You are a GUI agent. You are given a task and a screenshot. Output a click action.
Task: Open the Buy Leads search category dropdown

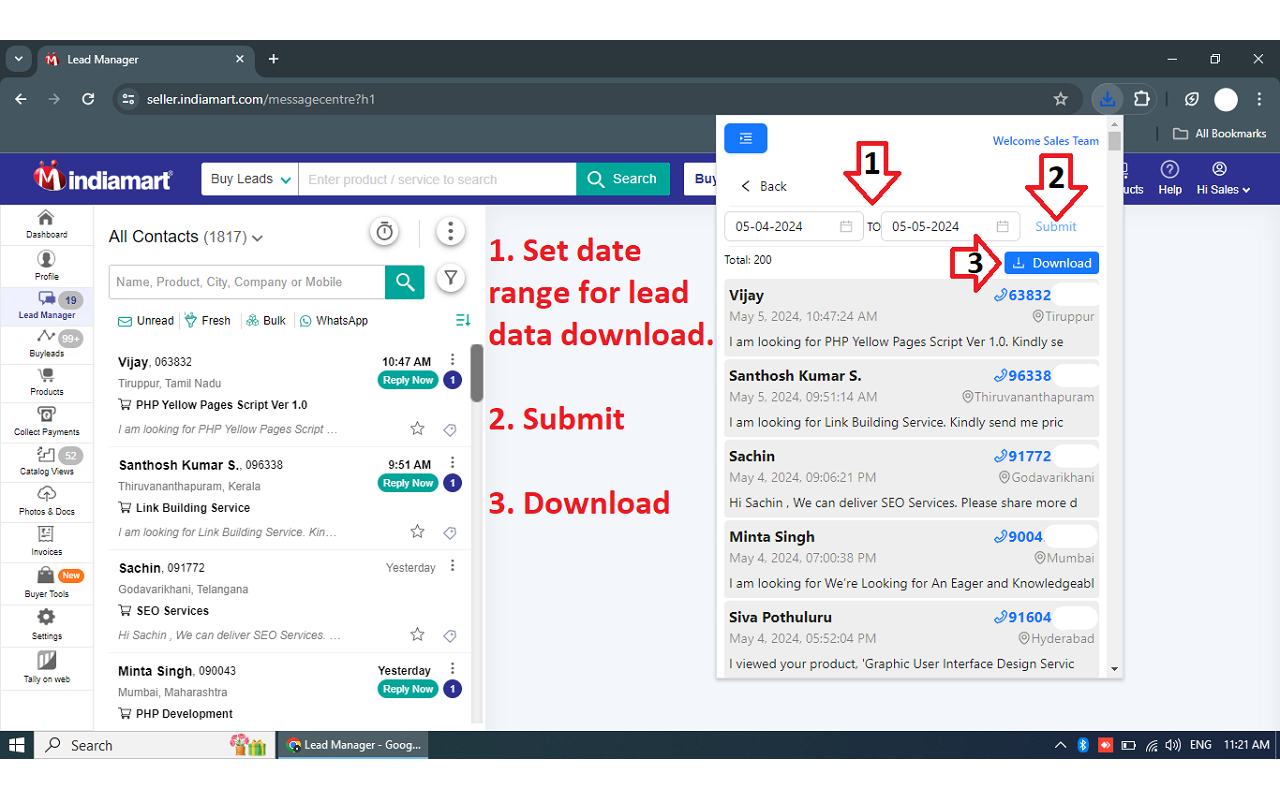click(x=250, y=179)
